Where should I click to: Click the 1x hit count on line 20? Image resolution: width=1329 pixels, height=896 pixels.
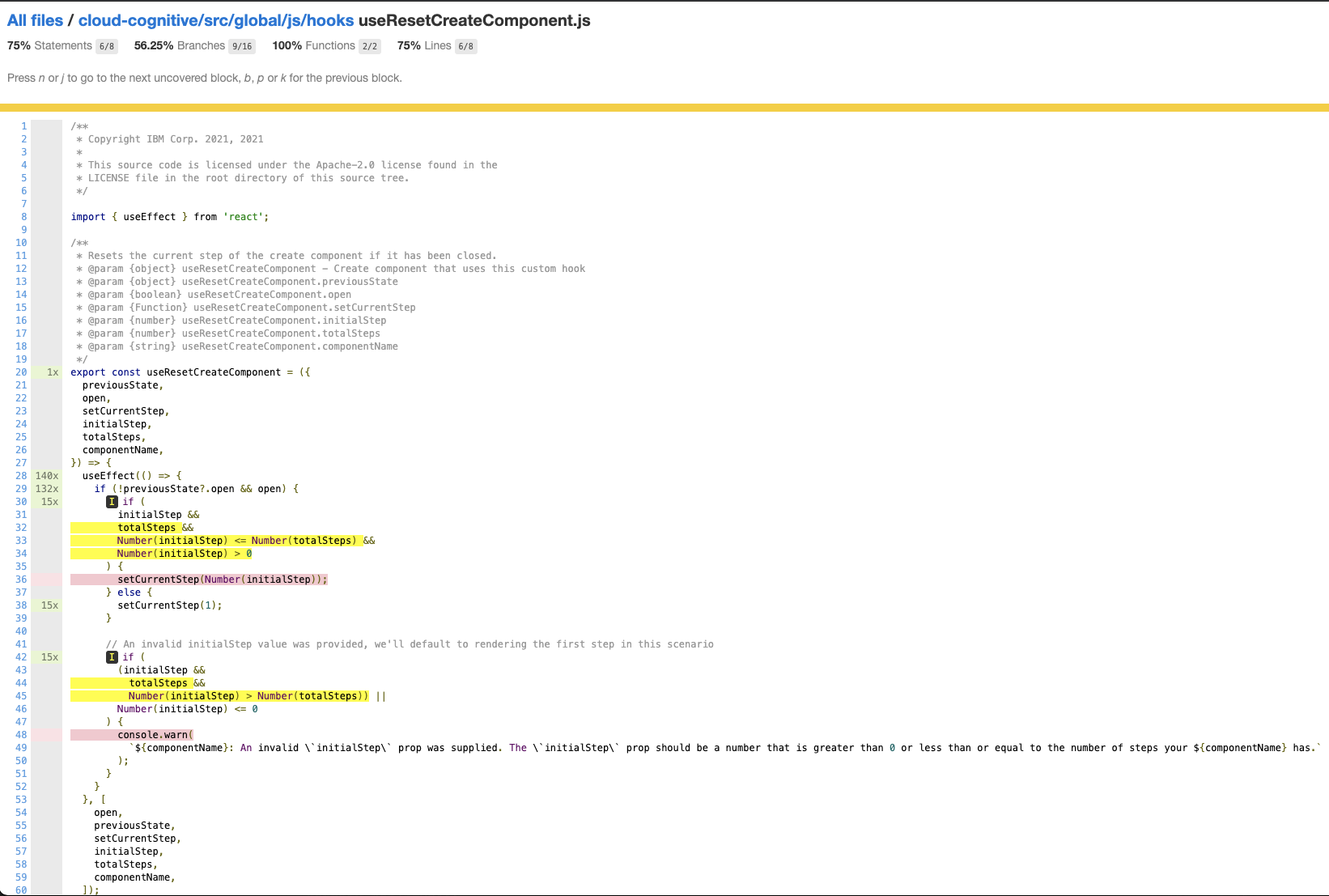53,372
